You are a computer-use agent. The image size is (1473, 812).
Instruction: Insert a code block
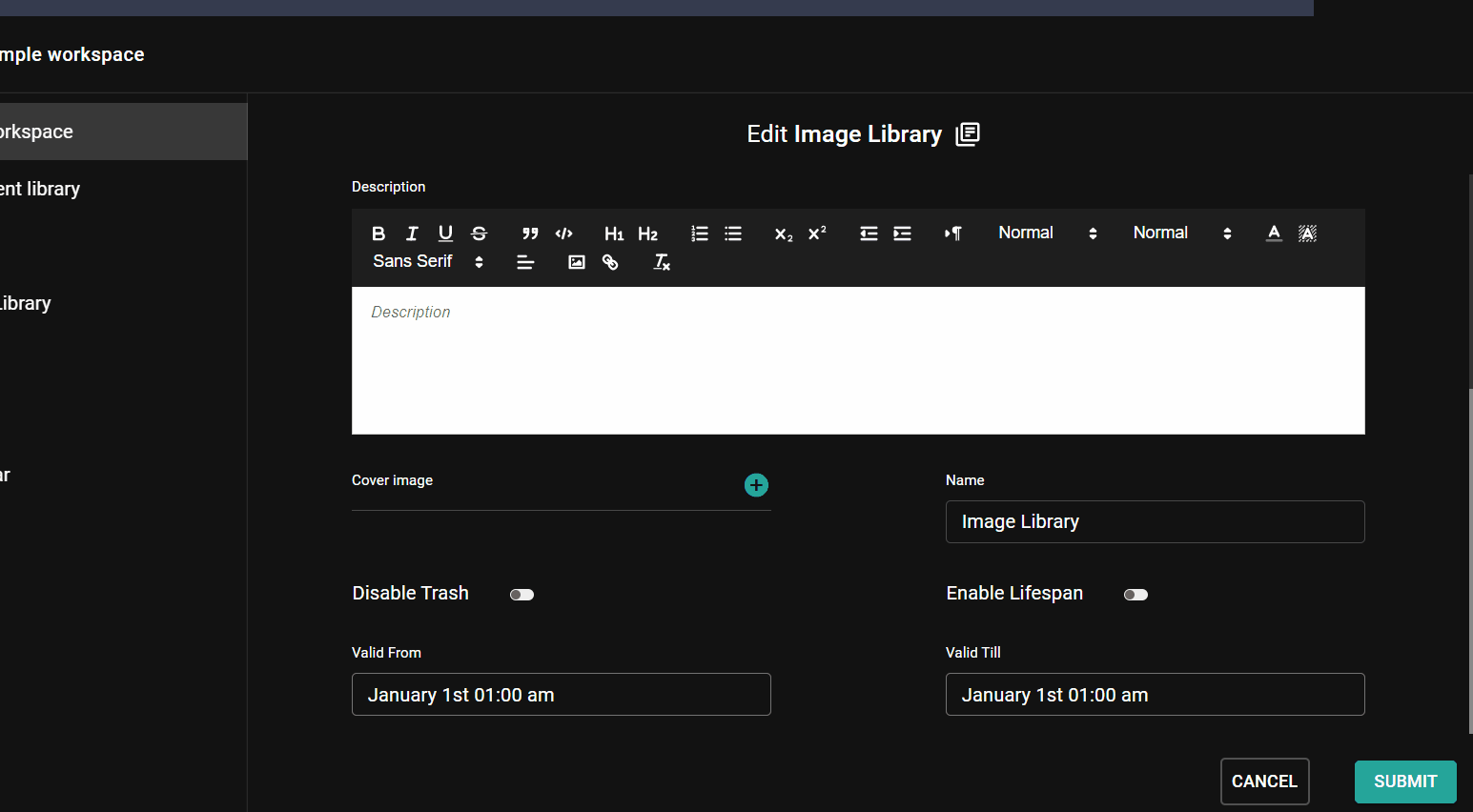tap(564, 233)
